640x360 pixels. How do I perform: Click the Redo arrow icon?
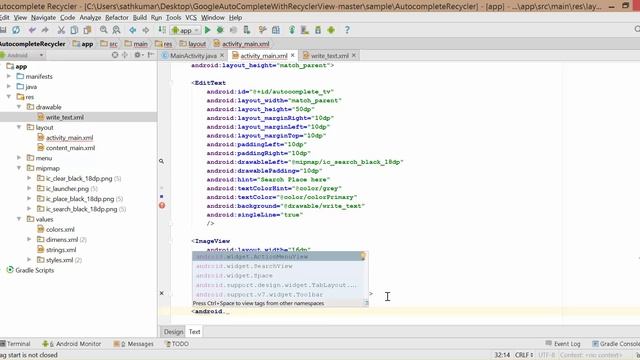(x=45, y=30)
